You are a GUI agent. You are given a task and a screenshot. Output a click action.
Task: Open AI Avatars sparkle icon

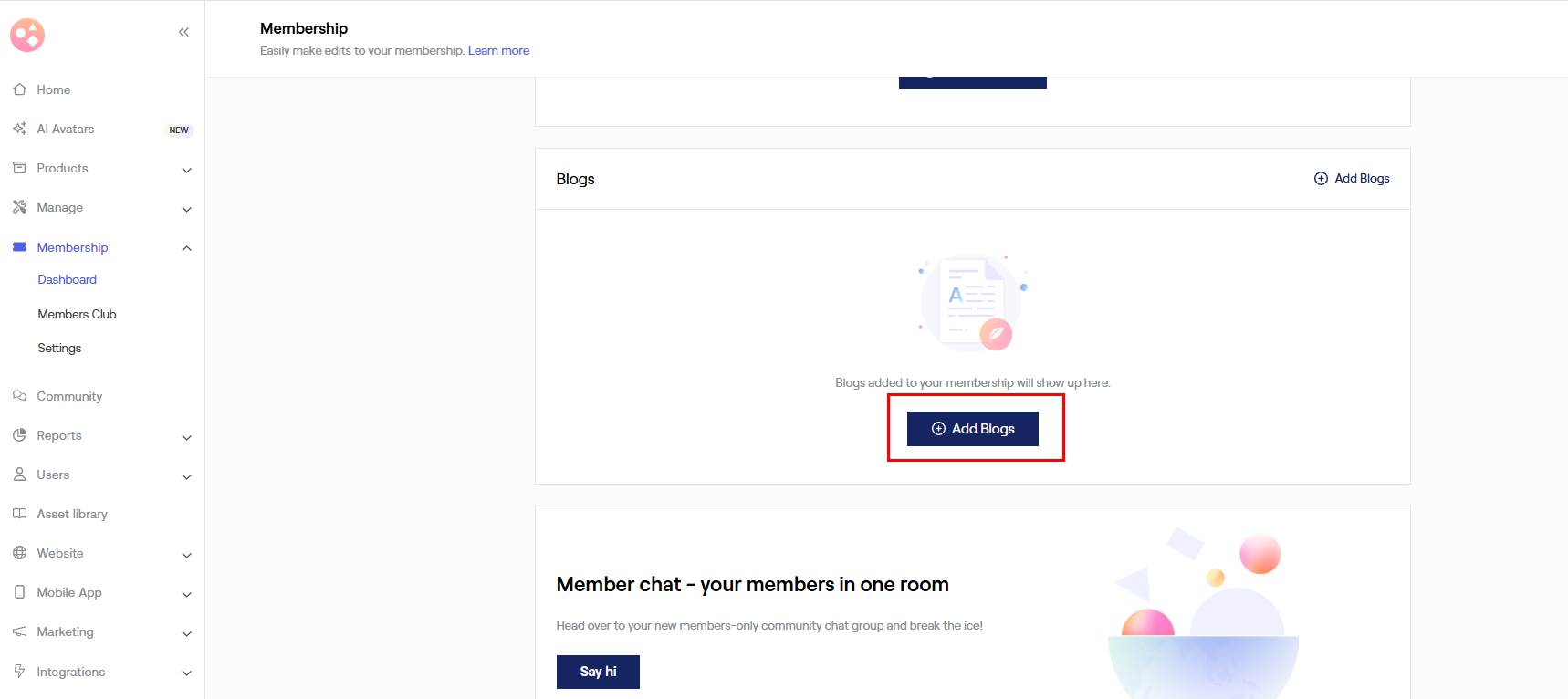[19, 129]
